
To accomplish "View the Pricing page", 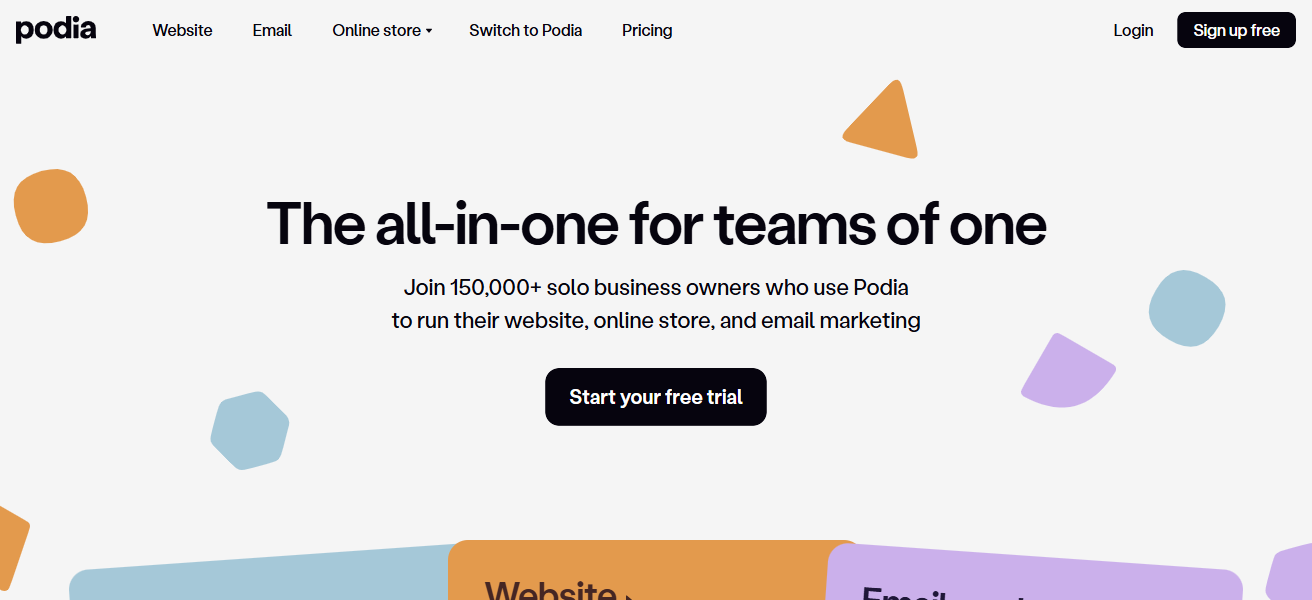I will pyautogui.click(x=647, y=30).
